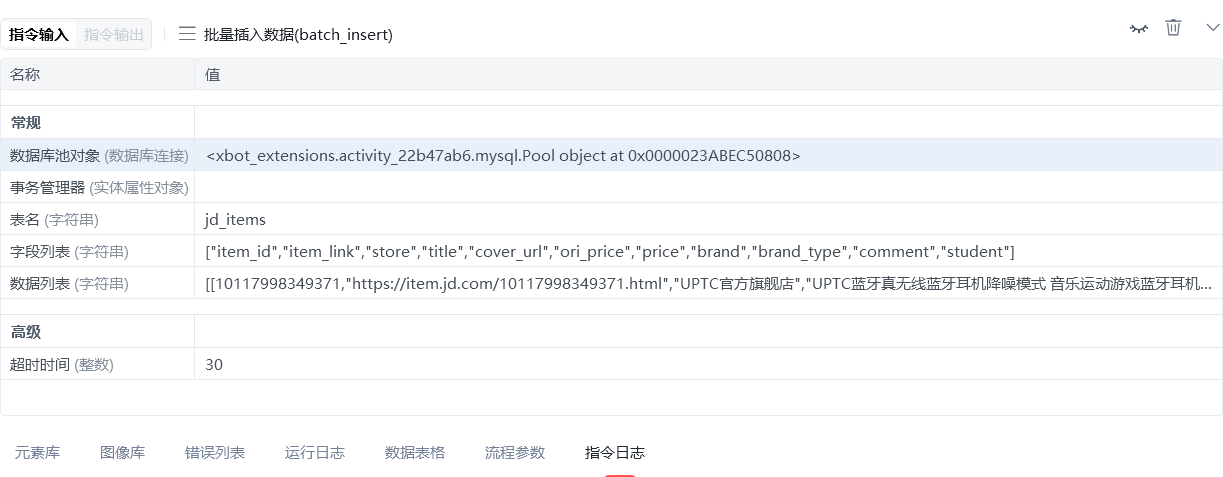This screenshot has width=1223, height=477.
Task: Select the 指令日志 tab
Action: click(615, 452)
